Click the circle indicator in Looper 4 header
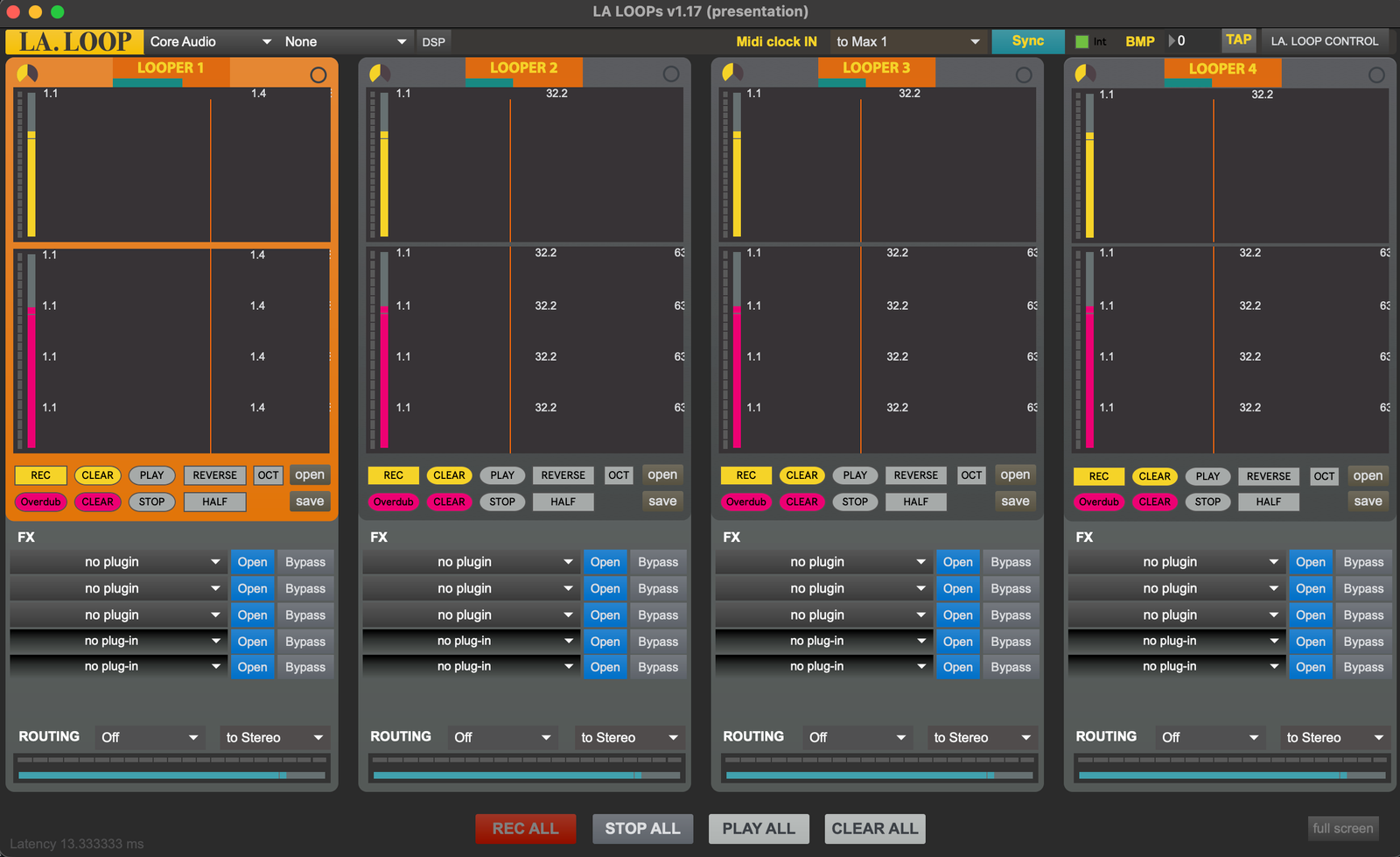This screenshot has height=857, width=1400. point(1376,75)
